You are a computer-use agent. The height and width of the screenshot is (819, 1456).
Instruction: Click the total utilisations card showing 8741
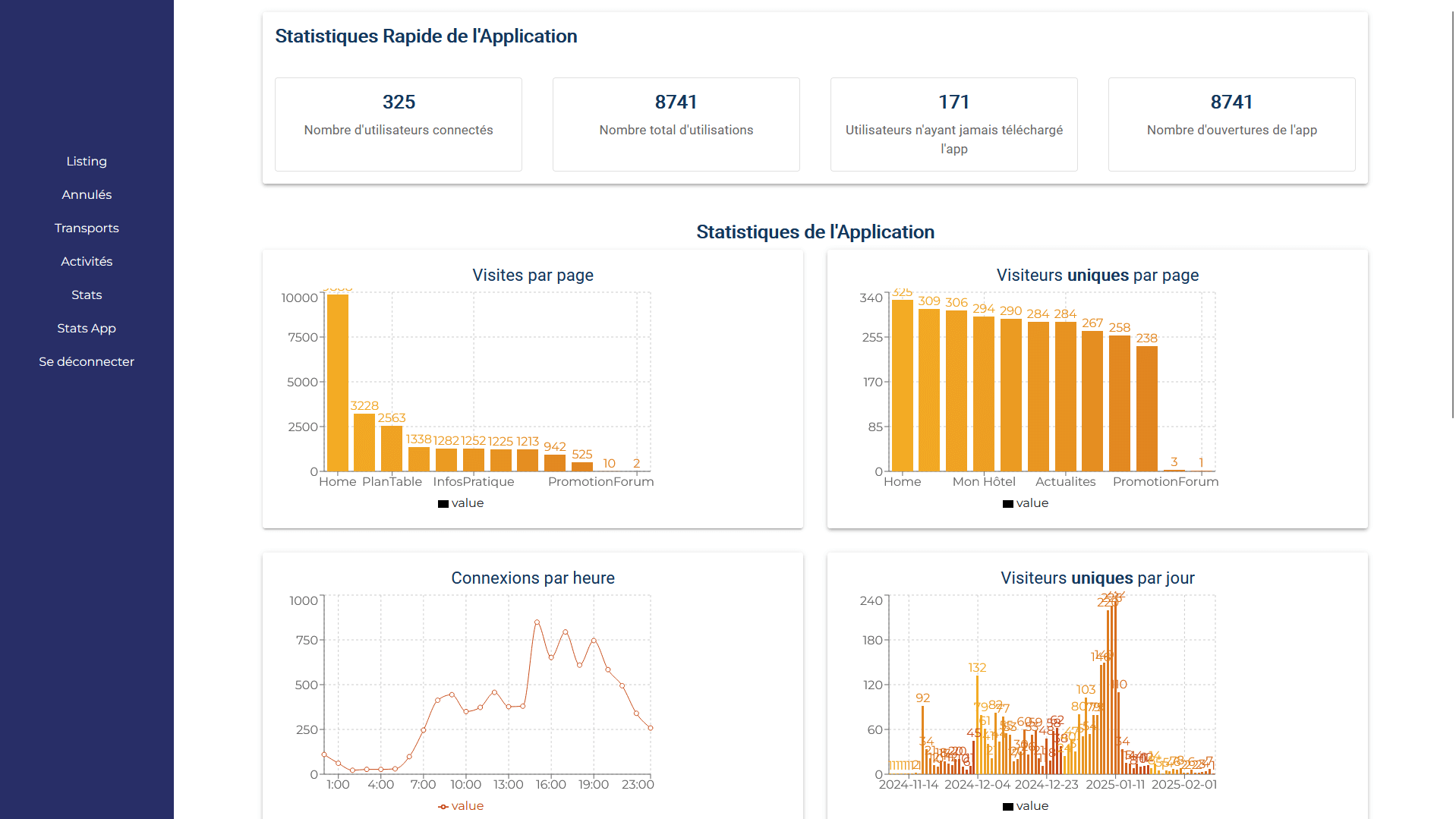click(x=676, y=124)
